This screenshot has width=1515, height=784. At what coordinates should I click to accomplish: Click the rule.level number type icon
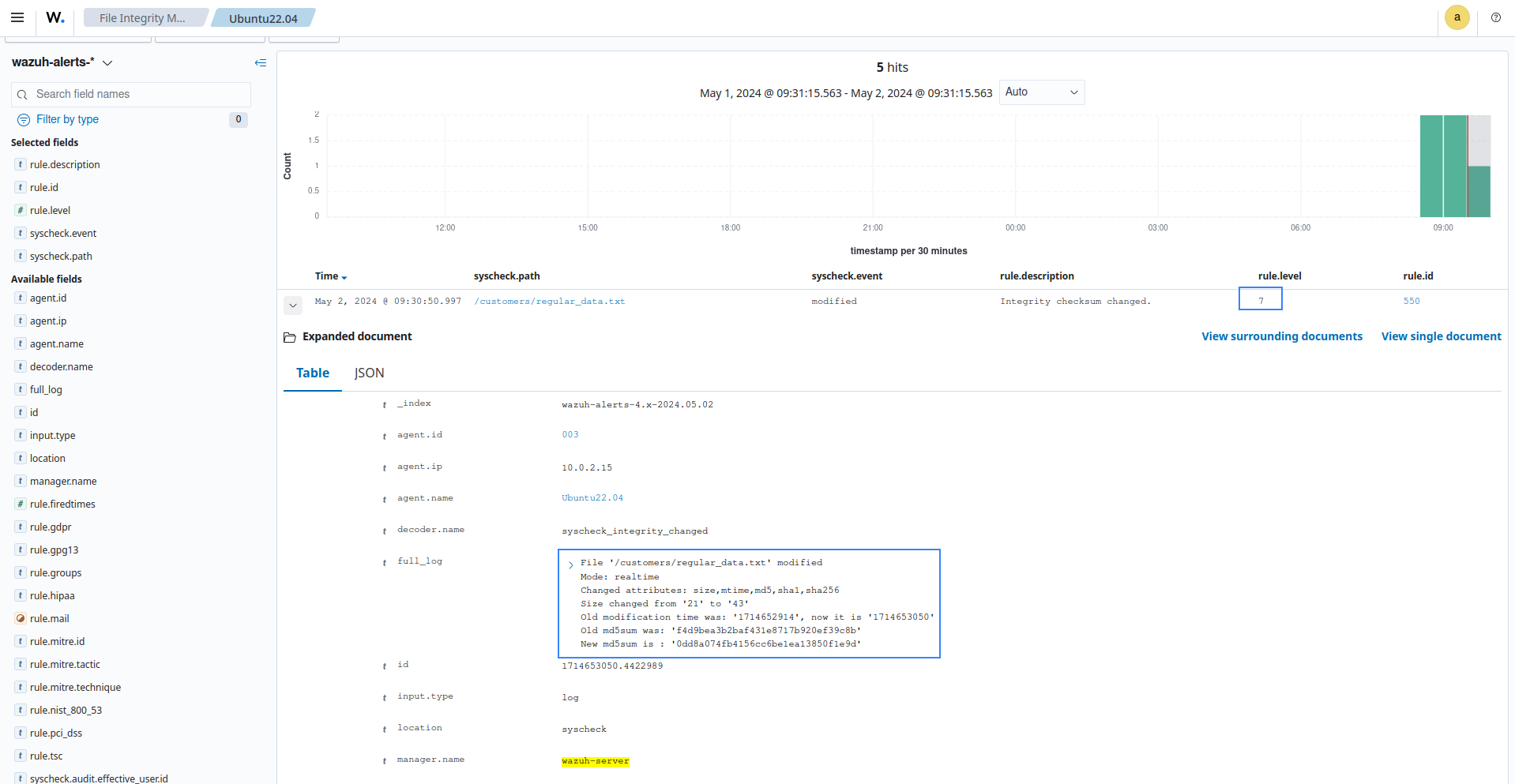[21, 210]
